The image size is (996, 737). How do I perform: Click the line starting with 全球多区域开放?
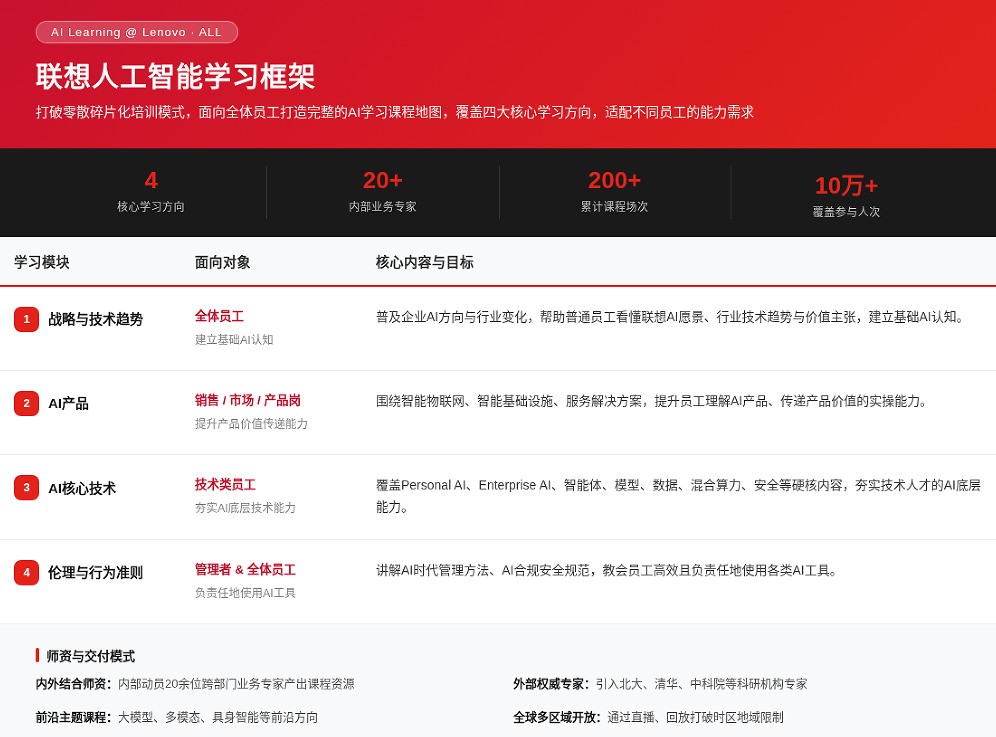pos(648,717)
